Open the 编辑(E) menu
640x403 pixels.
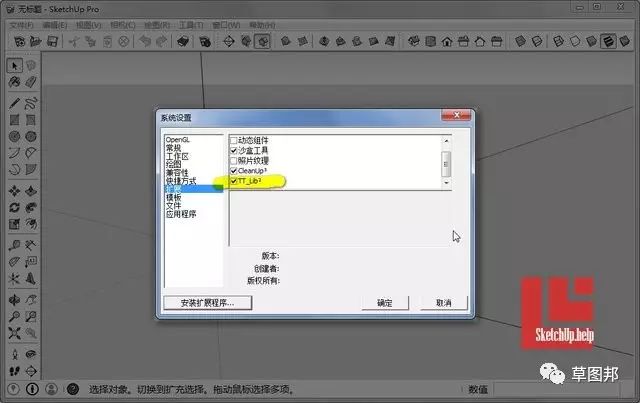(x=55, y=25)
